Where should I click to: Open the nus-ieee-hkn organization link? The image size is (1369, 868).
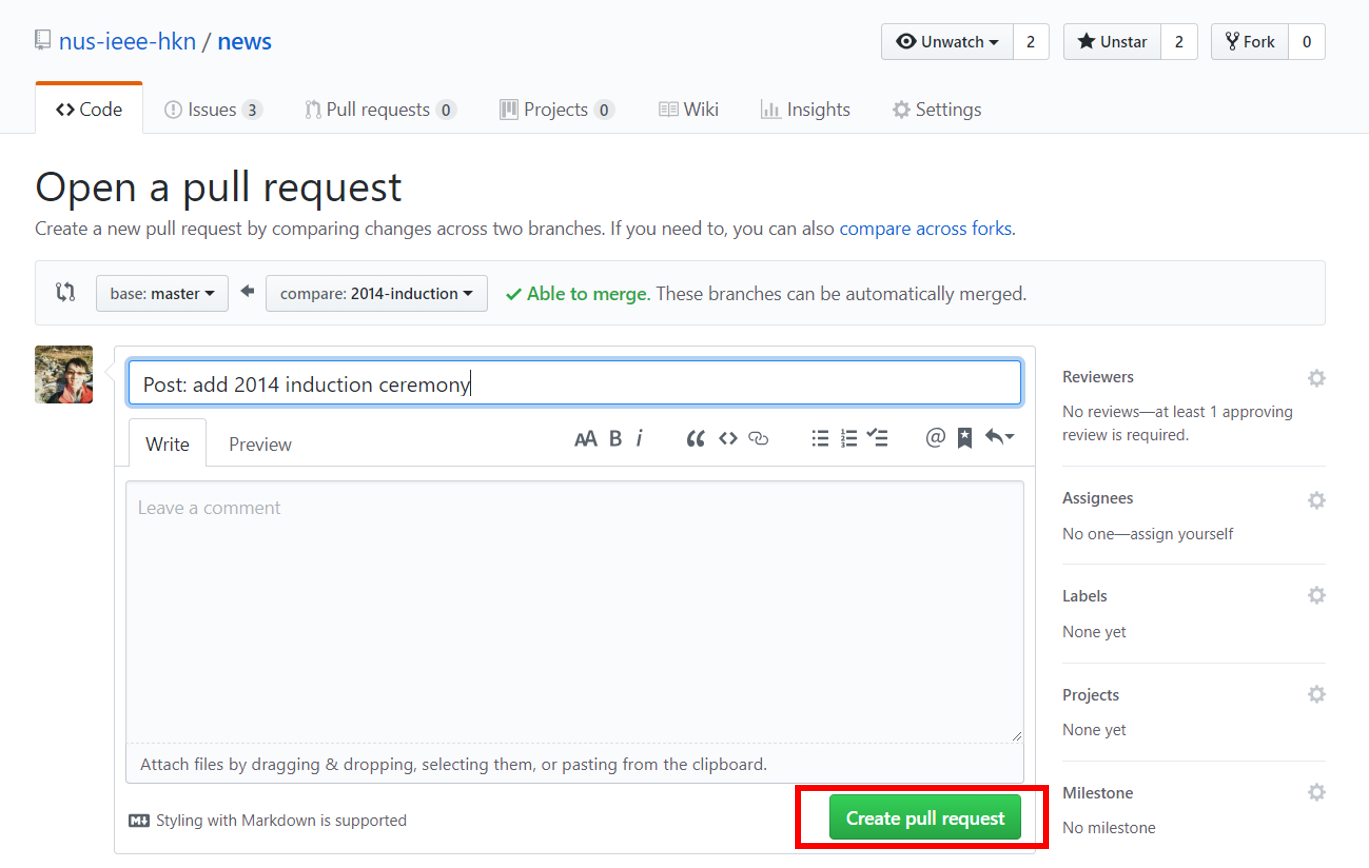(127, 42)
